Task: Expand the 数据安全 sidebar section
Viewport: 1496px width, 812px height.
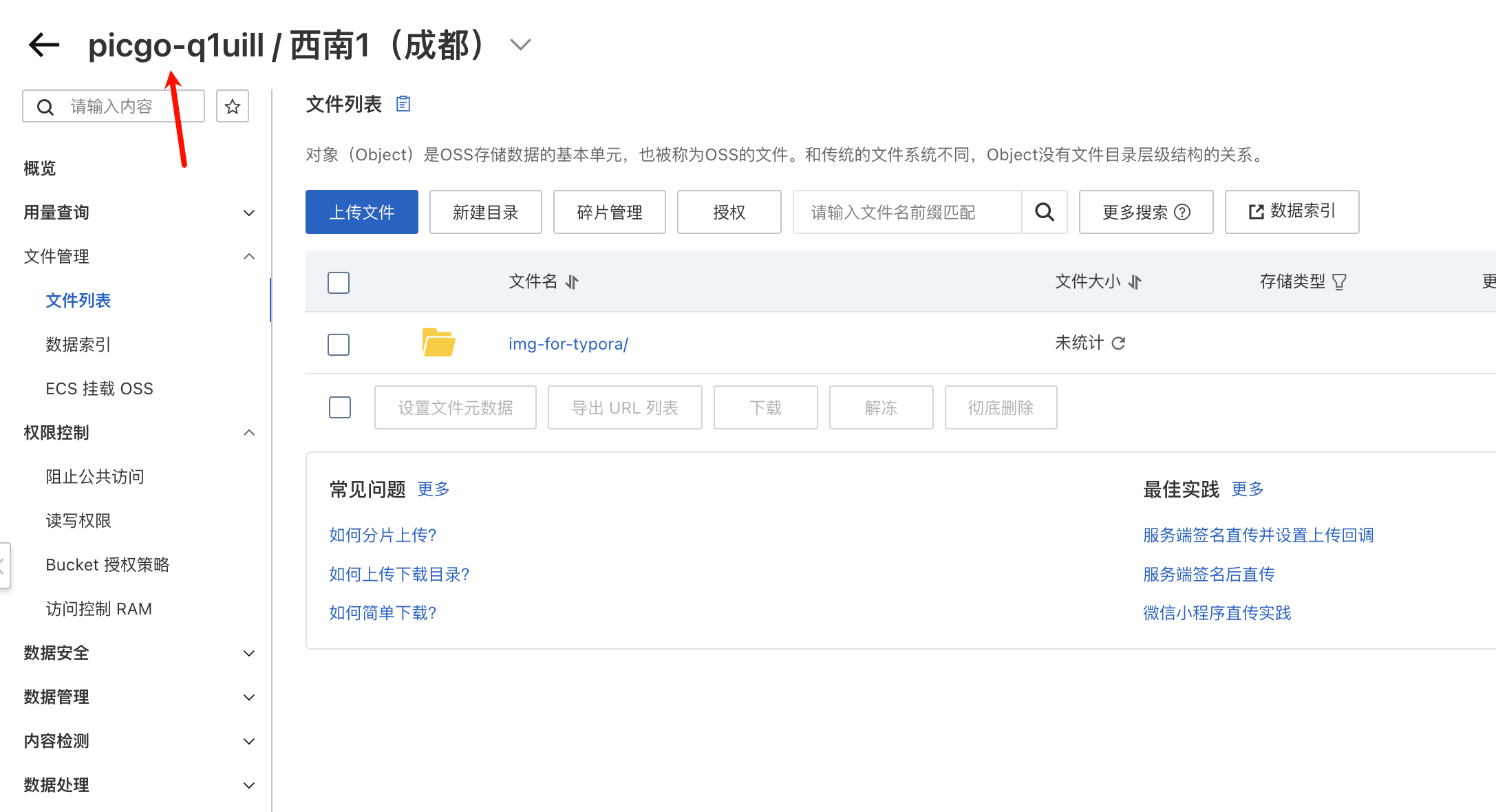Action: 248,653
